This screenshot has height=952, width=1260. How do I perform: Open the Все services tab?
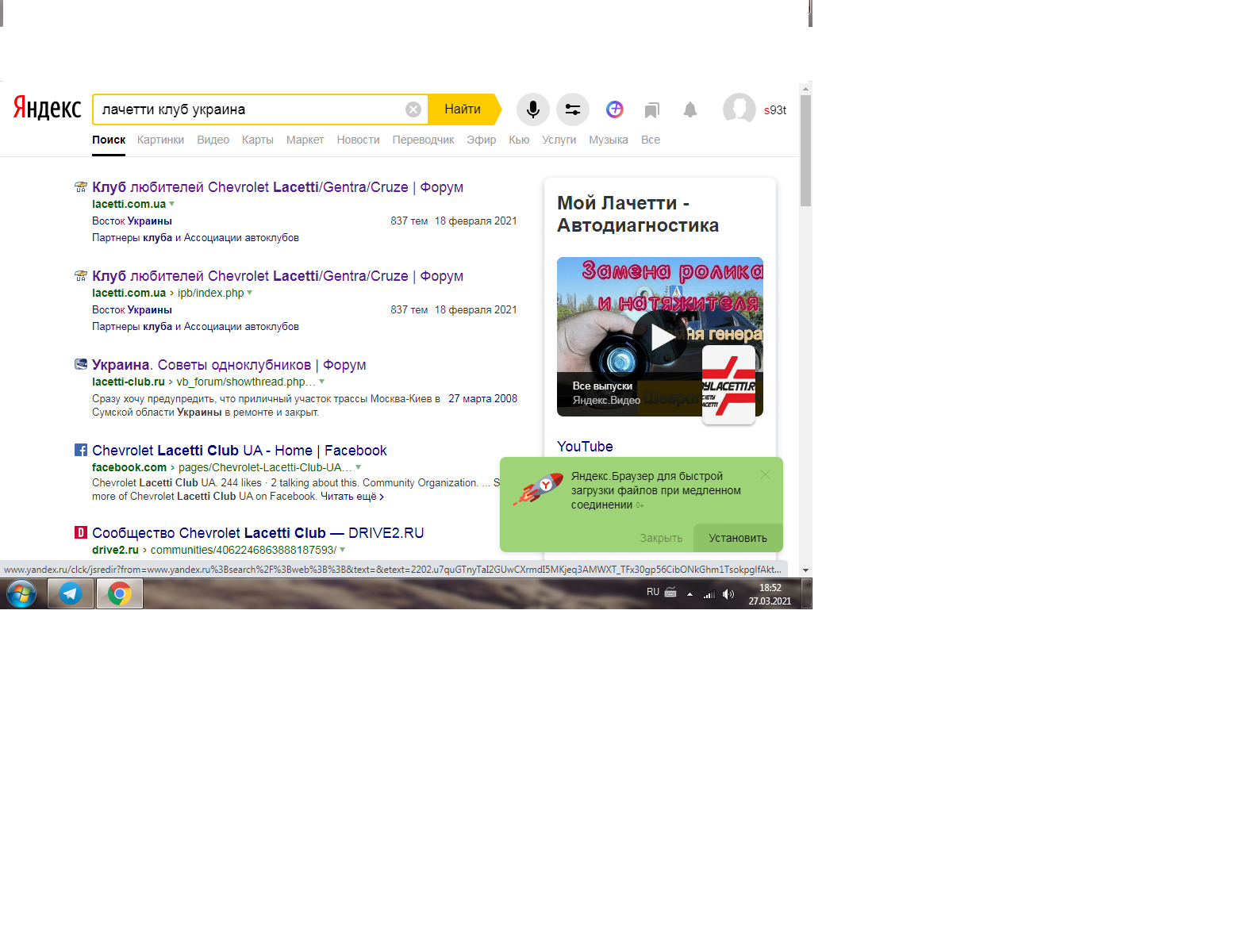(x=651, y=140)
